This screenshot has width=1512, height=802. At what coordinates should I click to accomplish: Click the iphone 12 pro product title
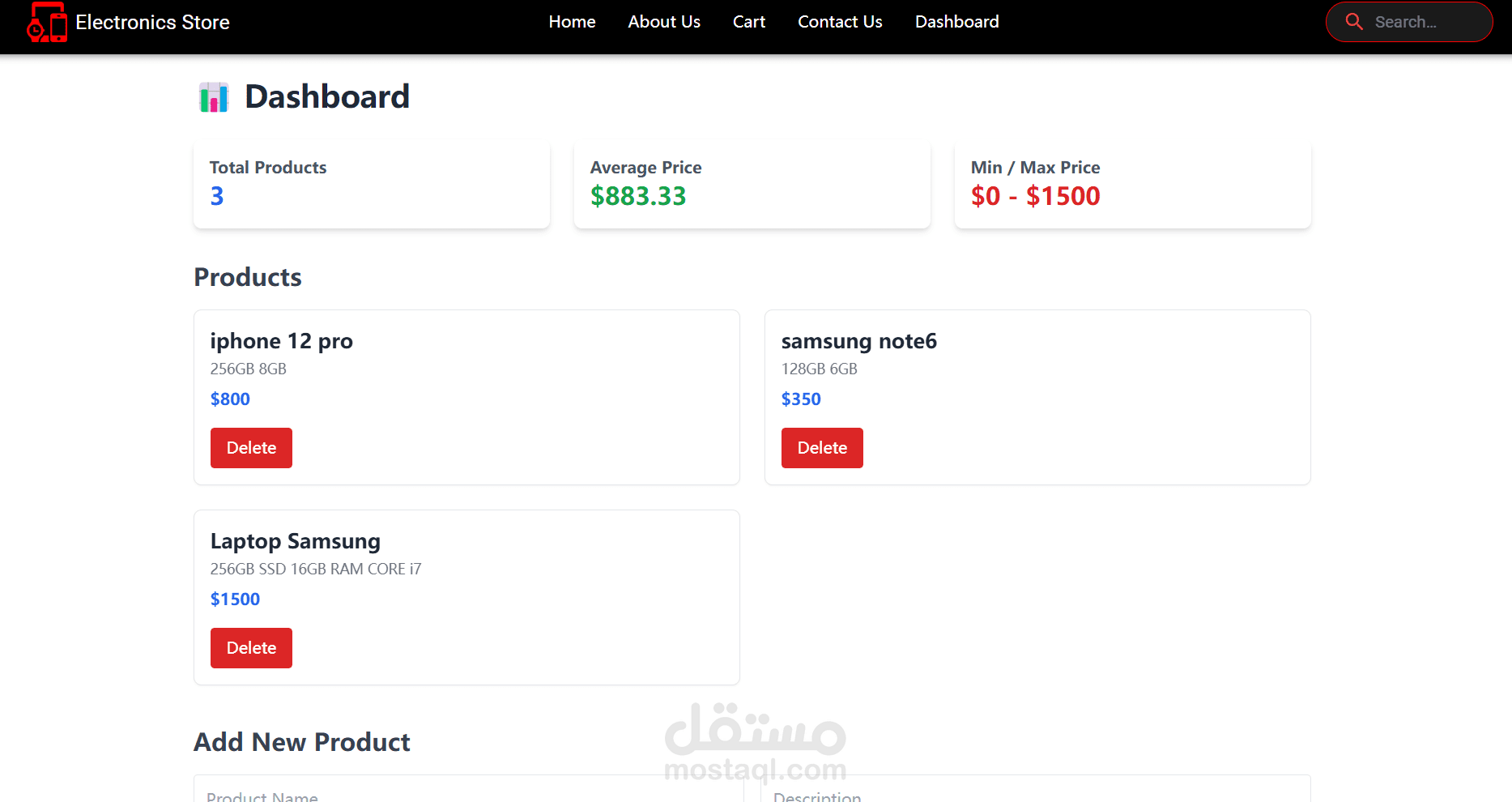click(281, 341)
